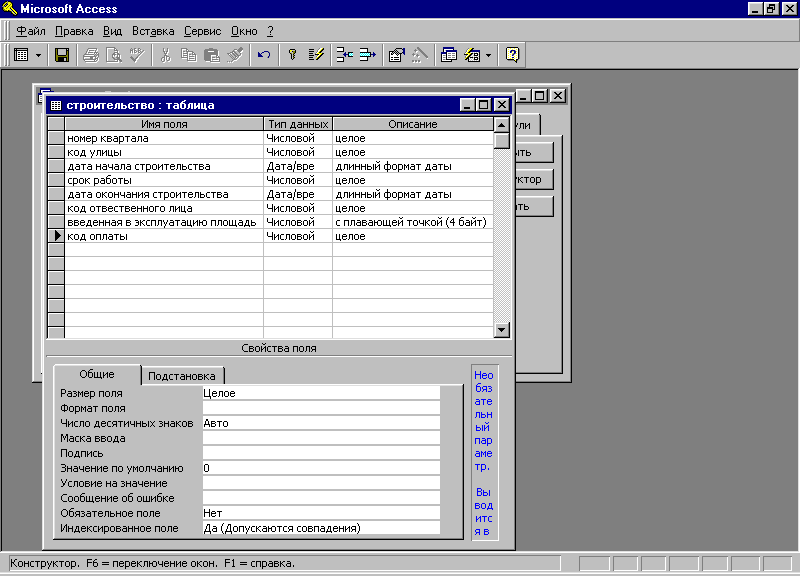
Task: Click Значение по умолчанию field
Action: click(x=321, y=468)
